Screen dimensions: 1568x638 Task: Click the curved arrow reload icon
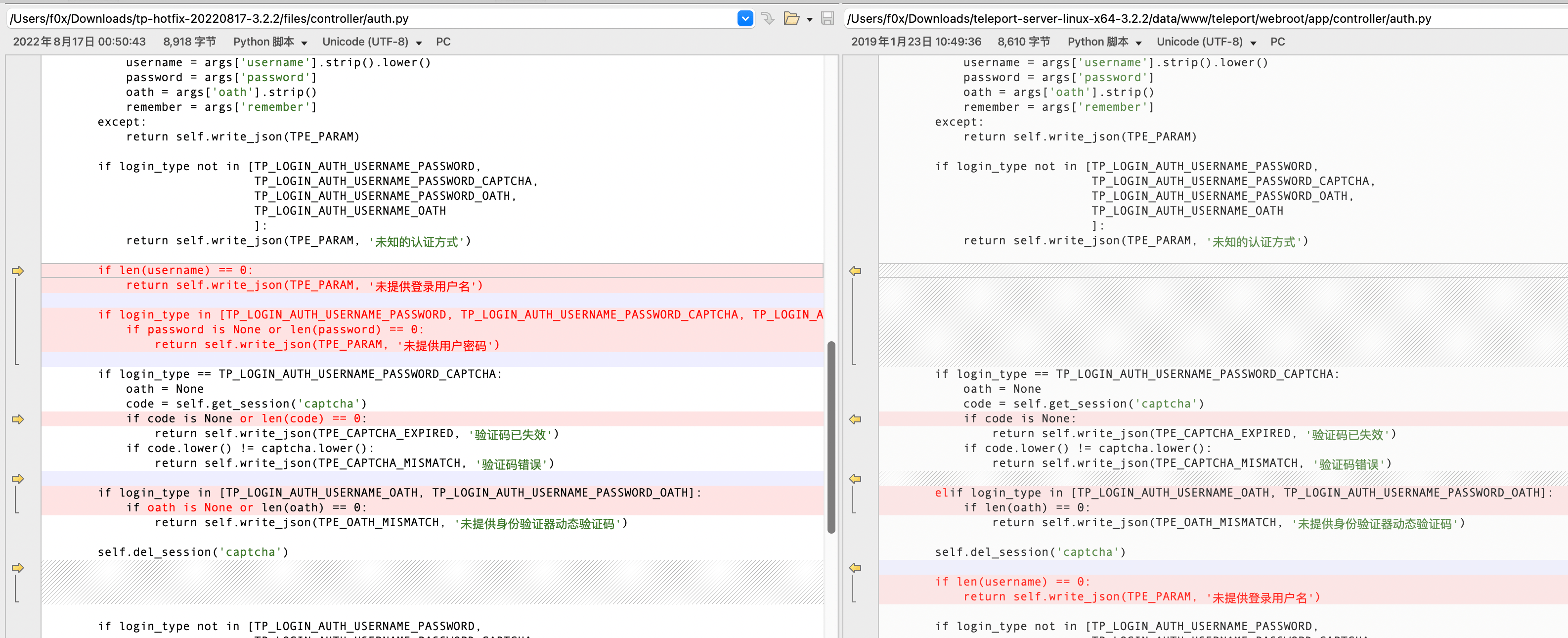coord(768,18)
